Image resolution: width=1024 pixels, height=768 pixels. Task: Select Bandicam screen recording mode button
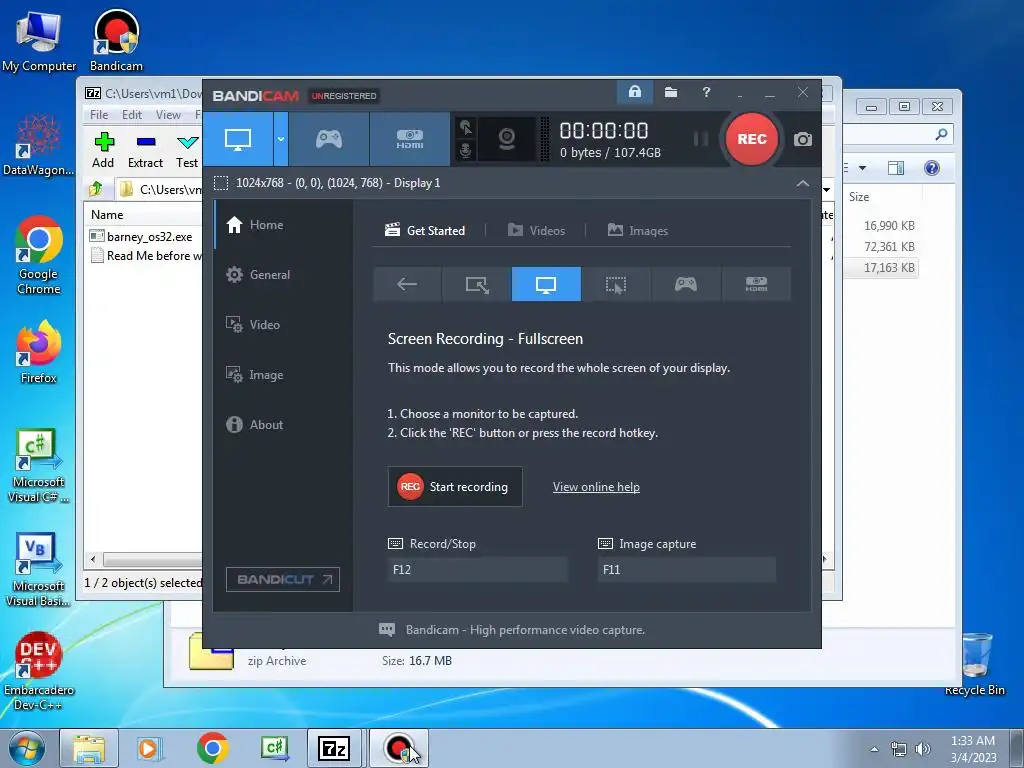[238, 139]
